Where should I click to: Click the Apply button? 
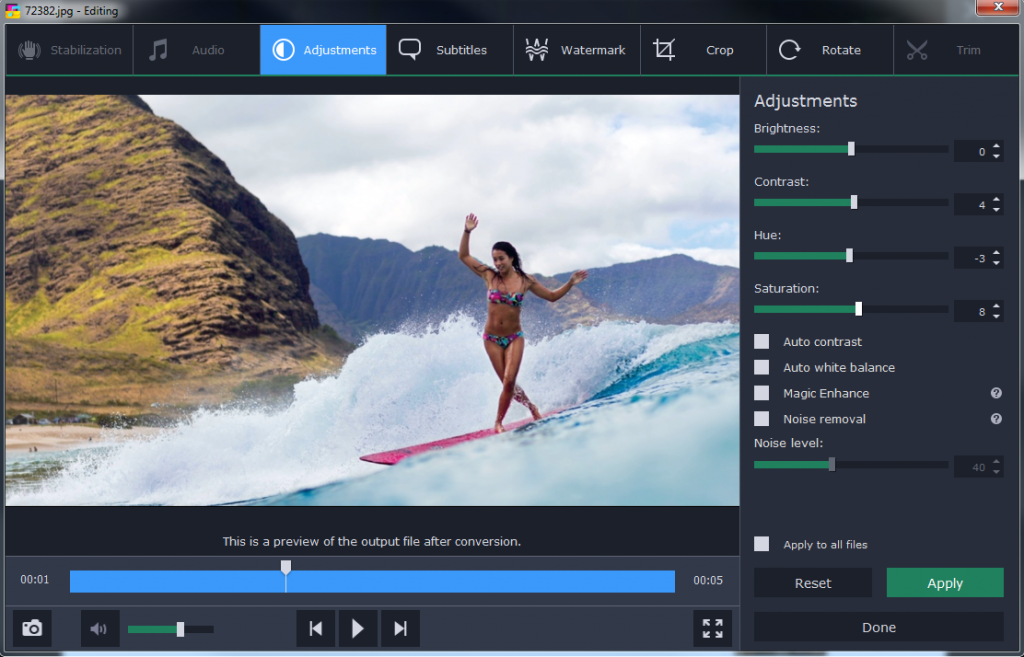(944, 582)
